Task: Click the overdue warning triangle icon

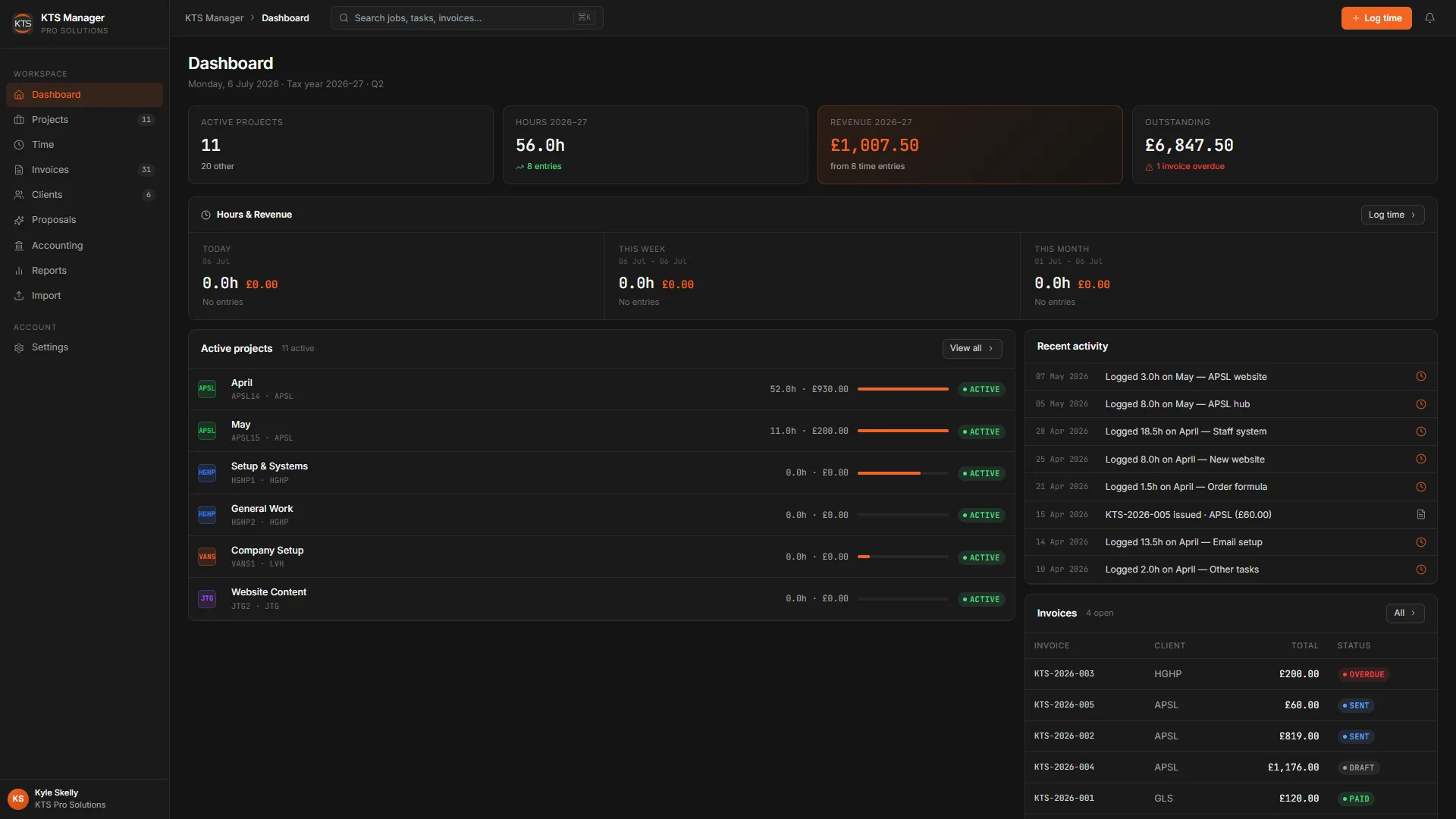Action: click(x=1149, y=167)
